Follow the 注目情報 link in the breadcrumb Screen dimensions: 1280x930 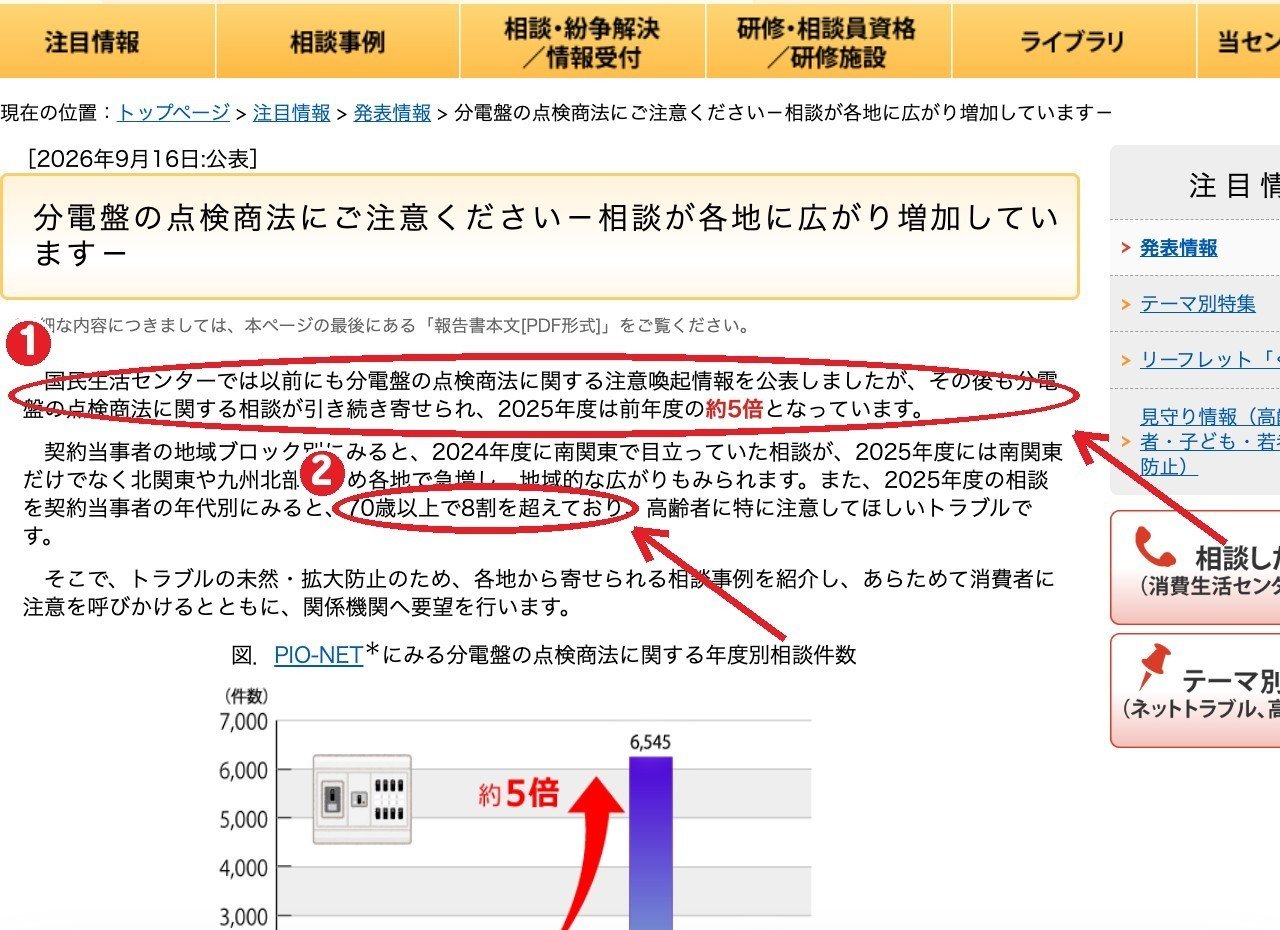(291, 113)
